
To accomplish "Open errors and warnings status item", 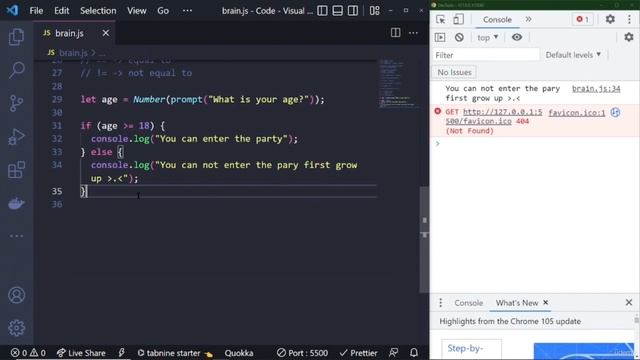I will pos(28,353).
